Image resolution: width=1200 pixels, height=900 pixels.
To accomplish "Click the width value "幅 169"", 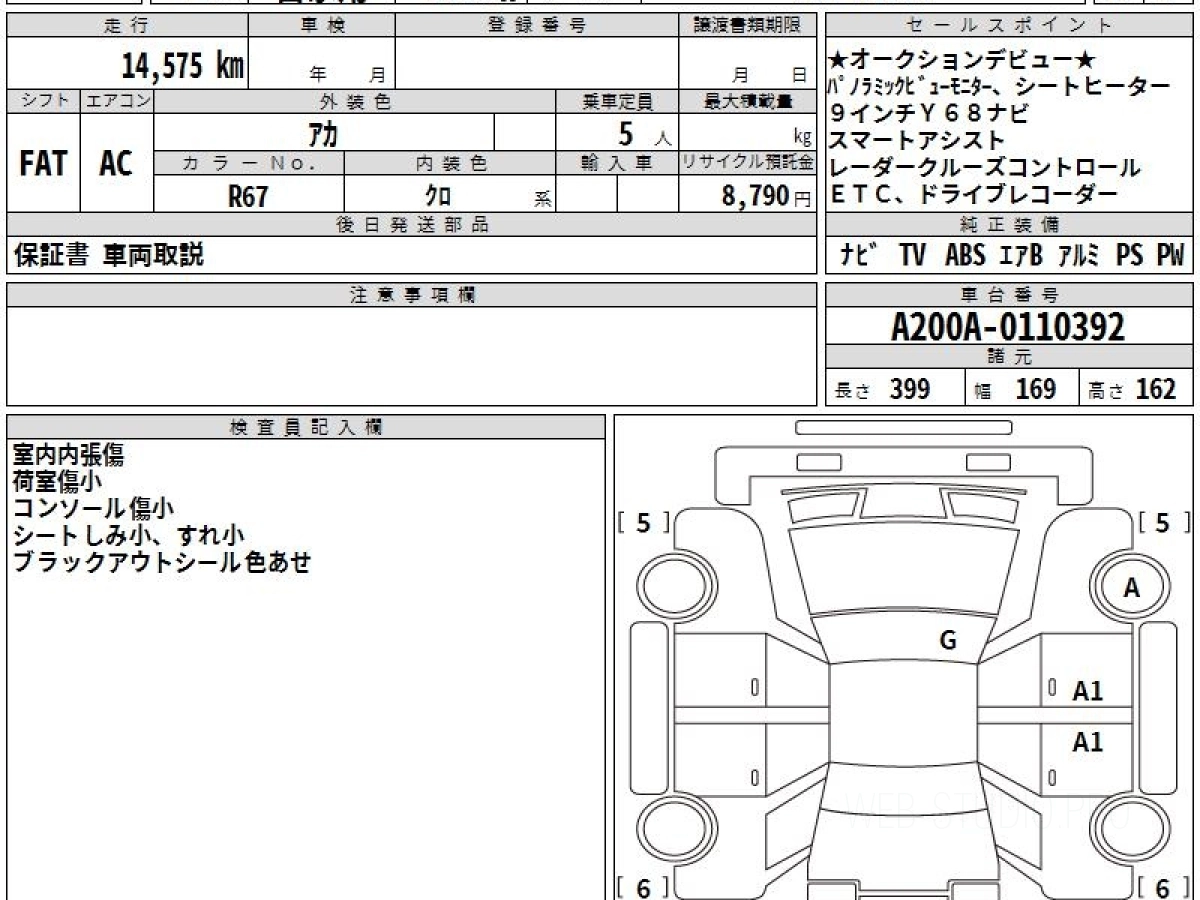I will point(1015,389).
